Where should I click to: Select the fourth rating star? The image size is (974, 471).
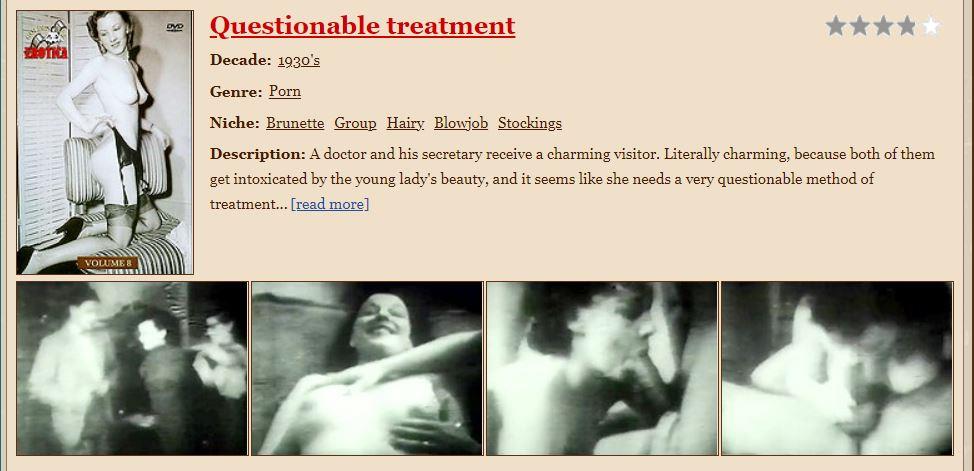tap(907, 26)
